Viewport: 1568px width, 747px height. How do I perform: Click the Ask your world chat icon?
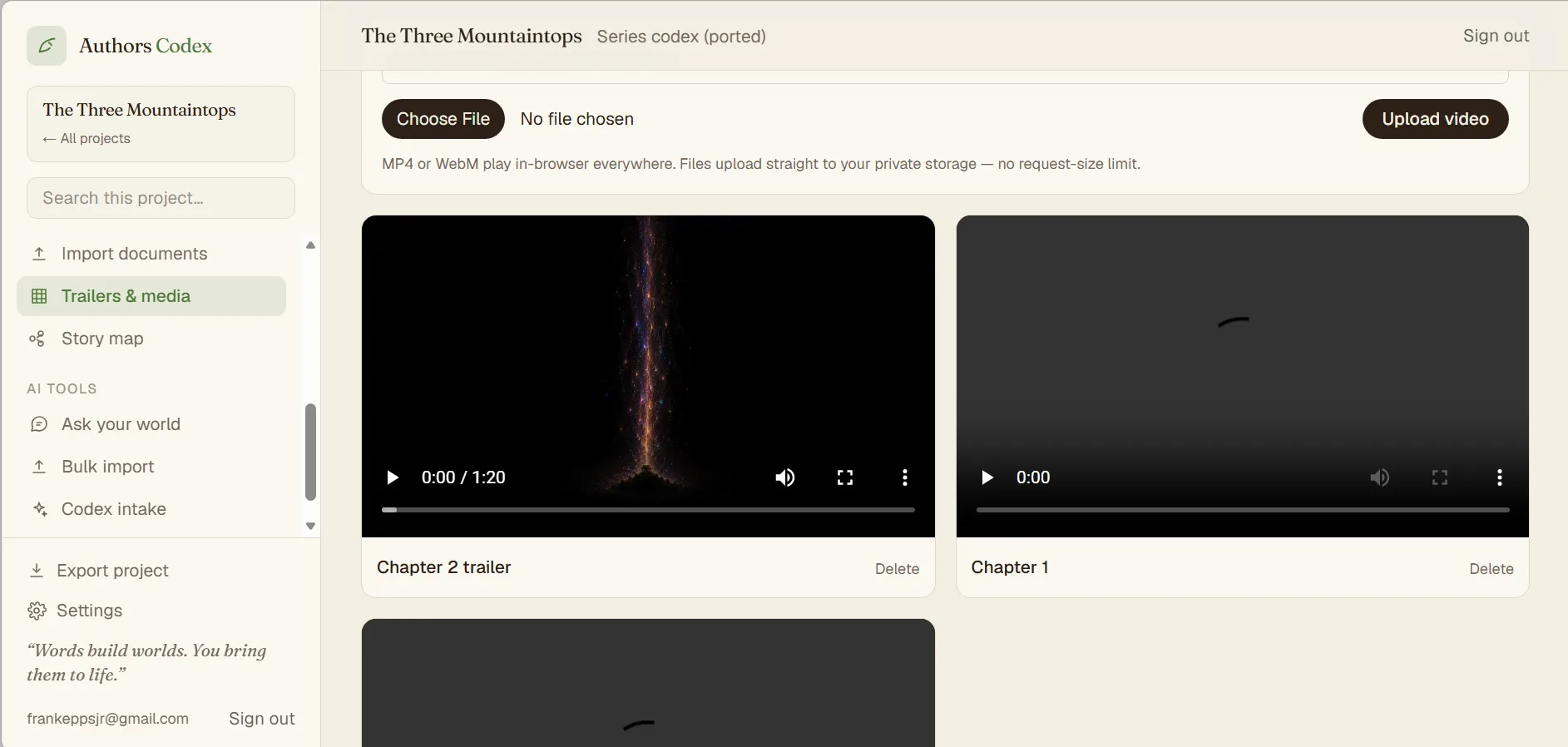pyautogui.click(x=39, y=424)
